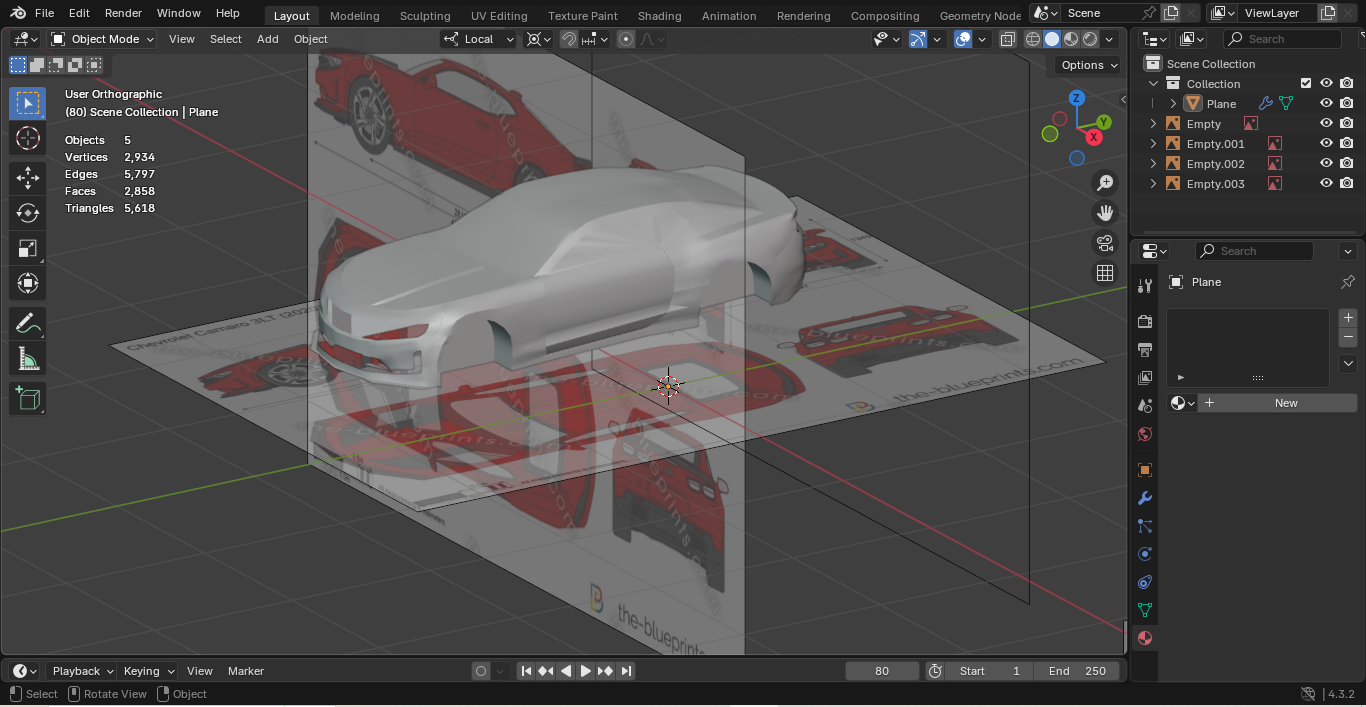
Task: Click the current frame field showing 80
Action: (881, 671)
